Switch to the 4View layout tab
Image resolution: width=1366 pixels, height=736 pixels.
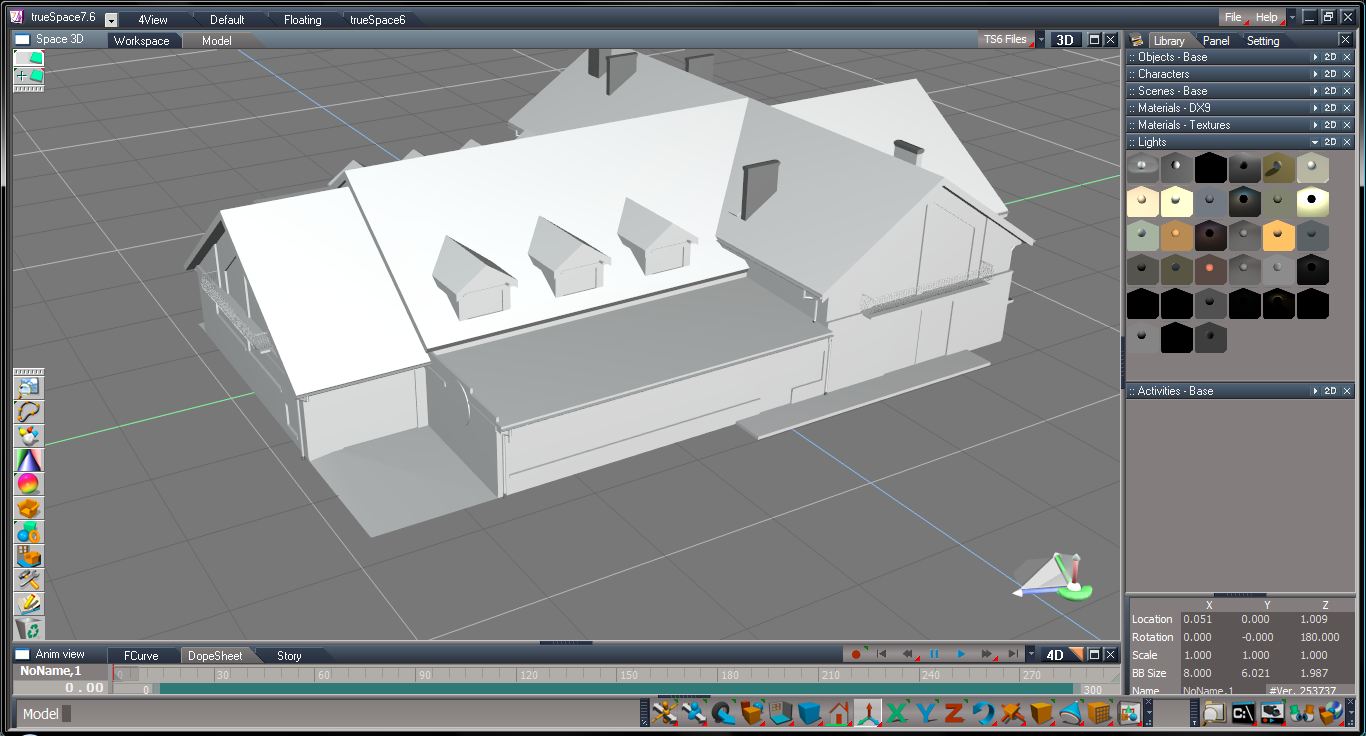point(153,20)
